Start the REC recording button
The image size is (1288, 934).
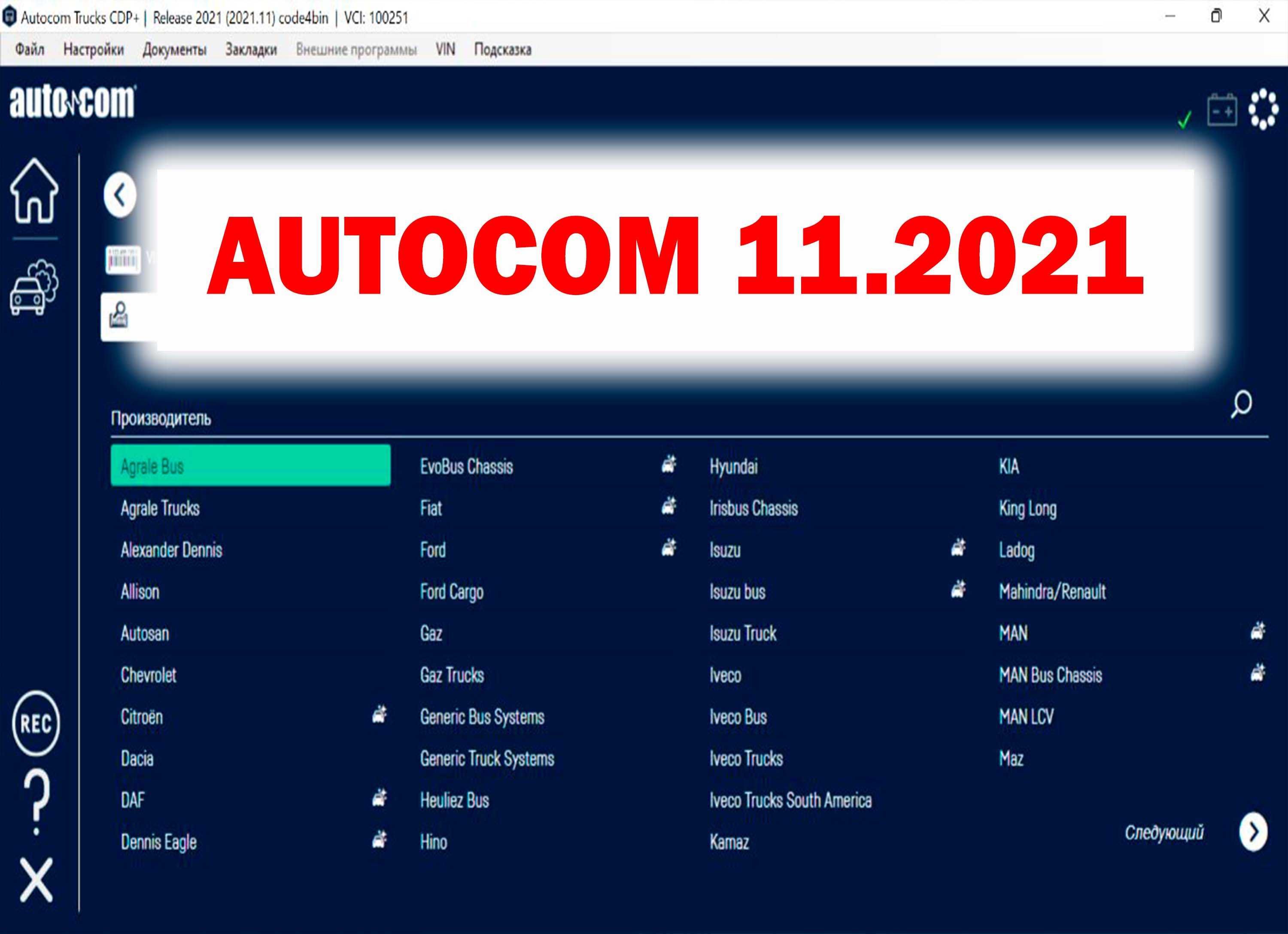tap(36, 723)
